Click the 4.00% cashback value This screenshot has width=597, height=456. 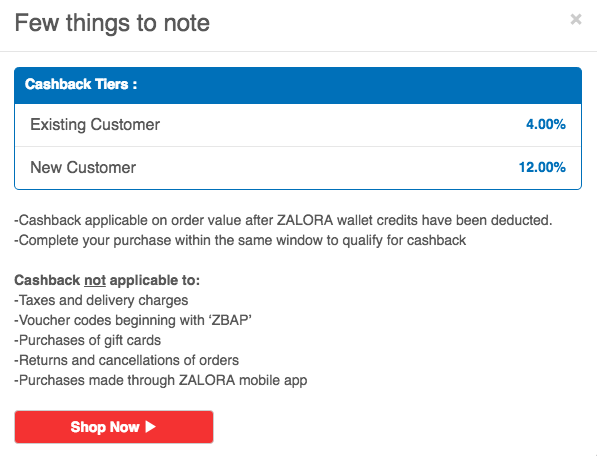[x=546, y=124]
